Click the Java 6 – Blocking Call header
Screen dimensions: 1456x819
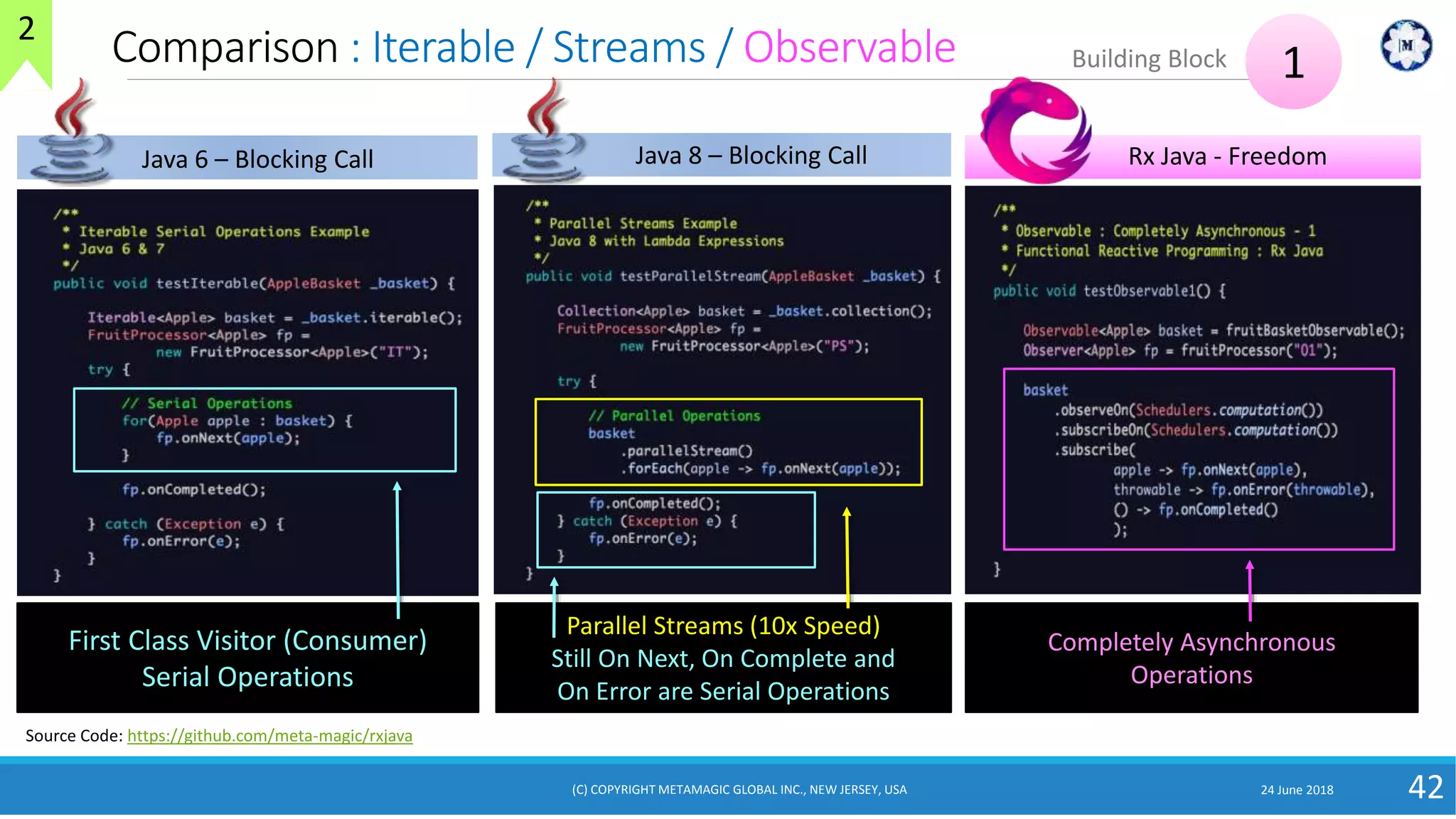coord(257,159)
